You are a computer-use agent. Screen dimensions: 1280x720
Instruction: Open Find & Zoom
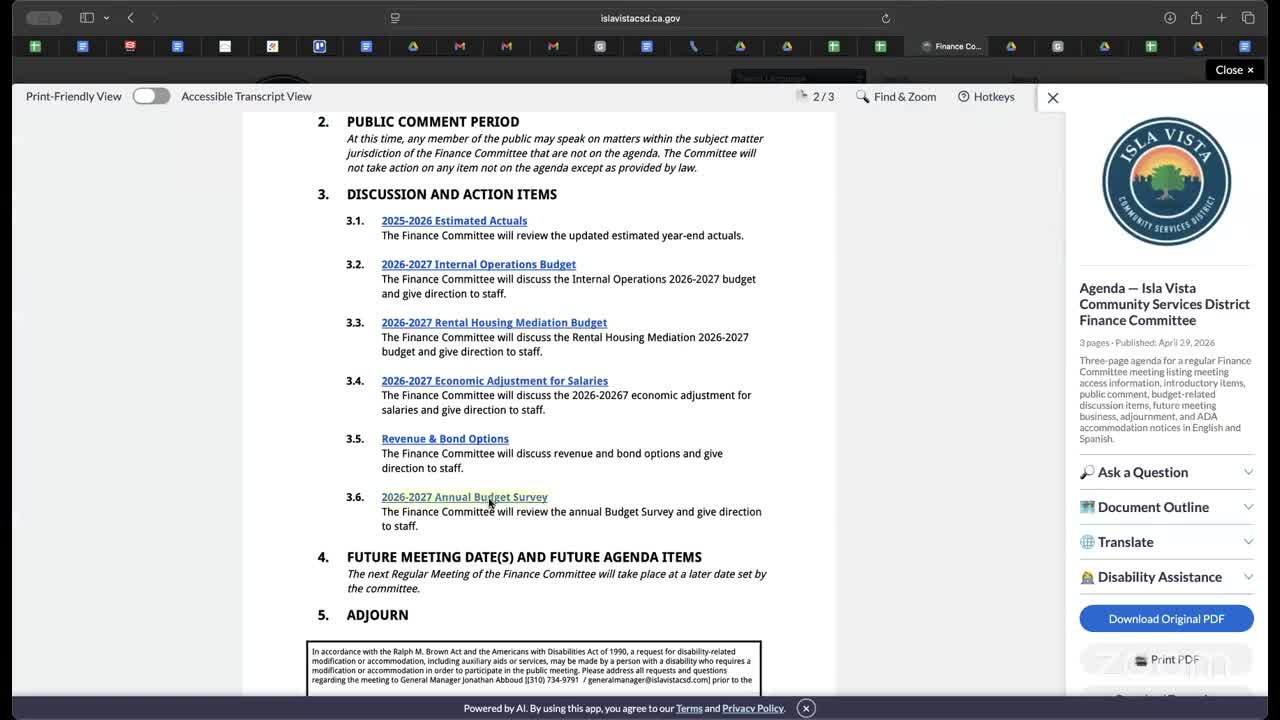click(x=896, y=97)
